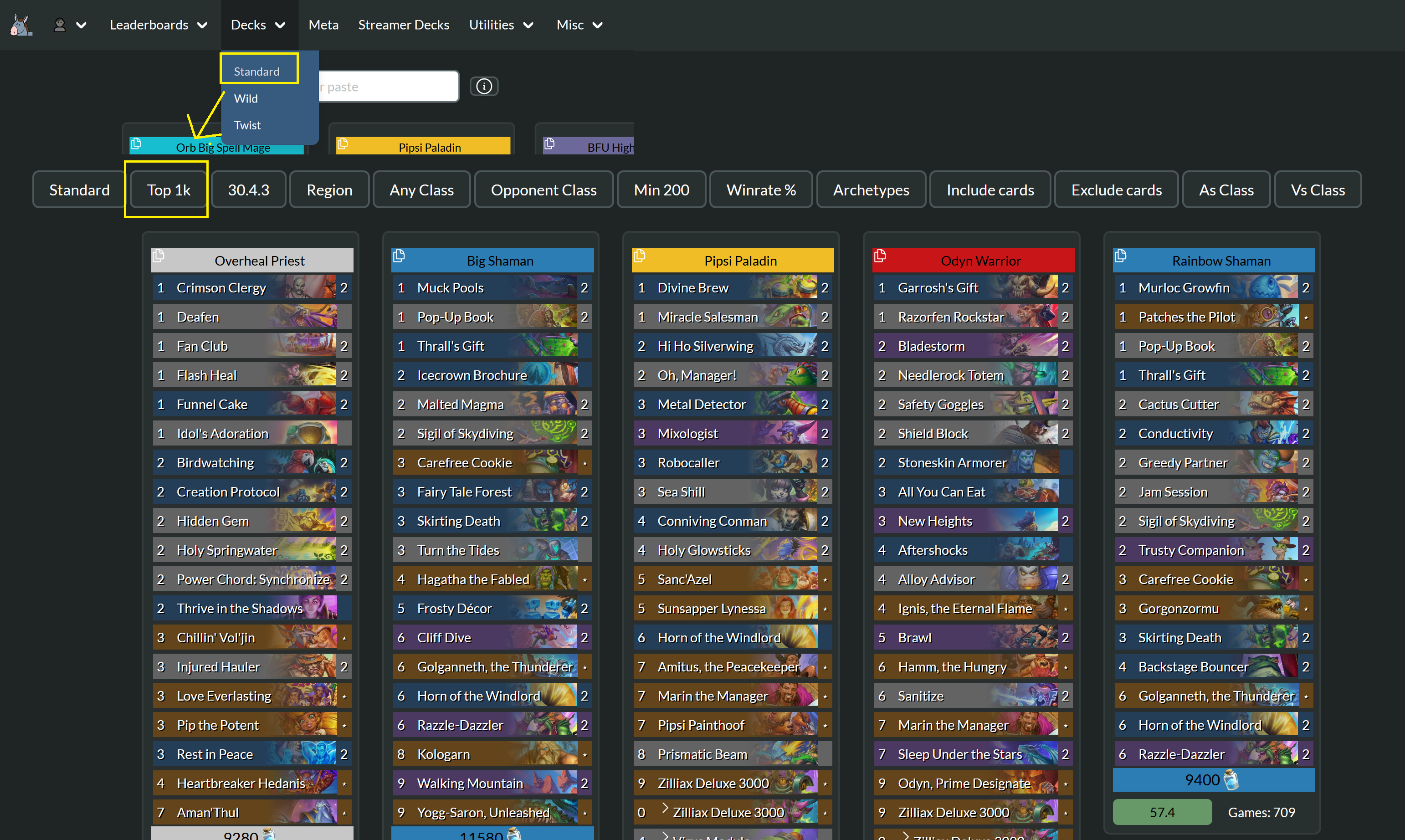
Task: Copy top-row Pipsi Paladin streamer deck code
Action: pos(343,143)
